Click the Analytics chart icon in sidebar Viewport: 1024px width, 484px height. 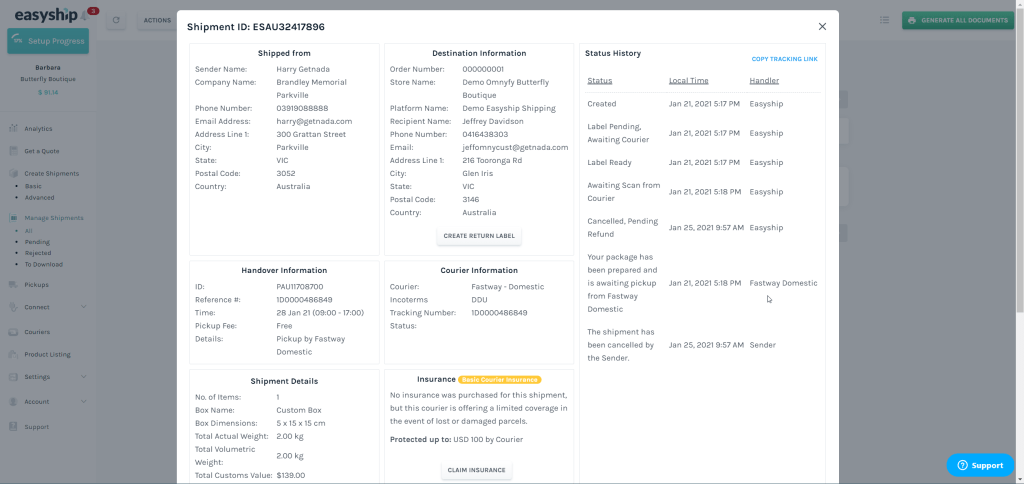13,129
